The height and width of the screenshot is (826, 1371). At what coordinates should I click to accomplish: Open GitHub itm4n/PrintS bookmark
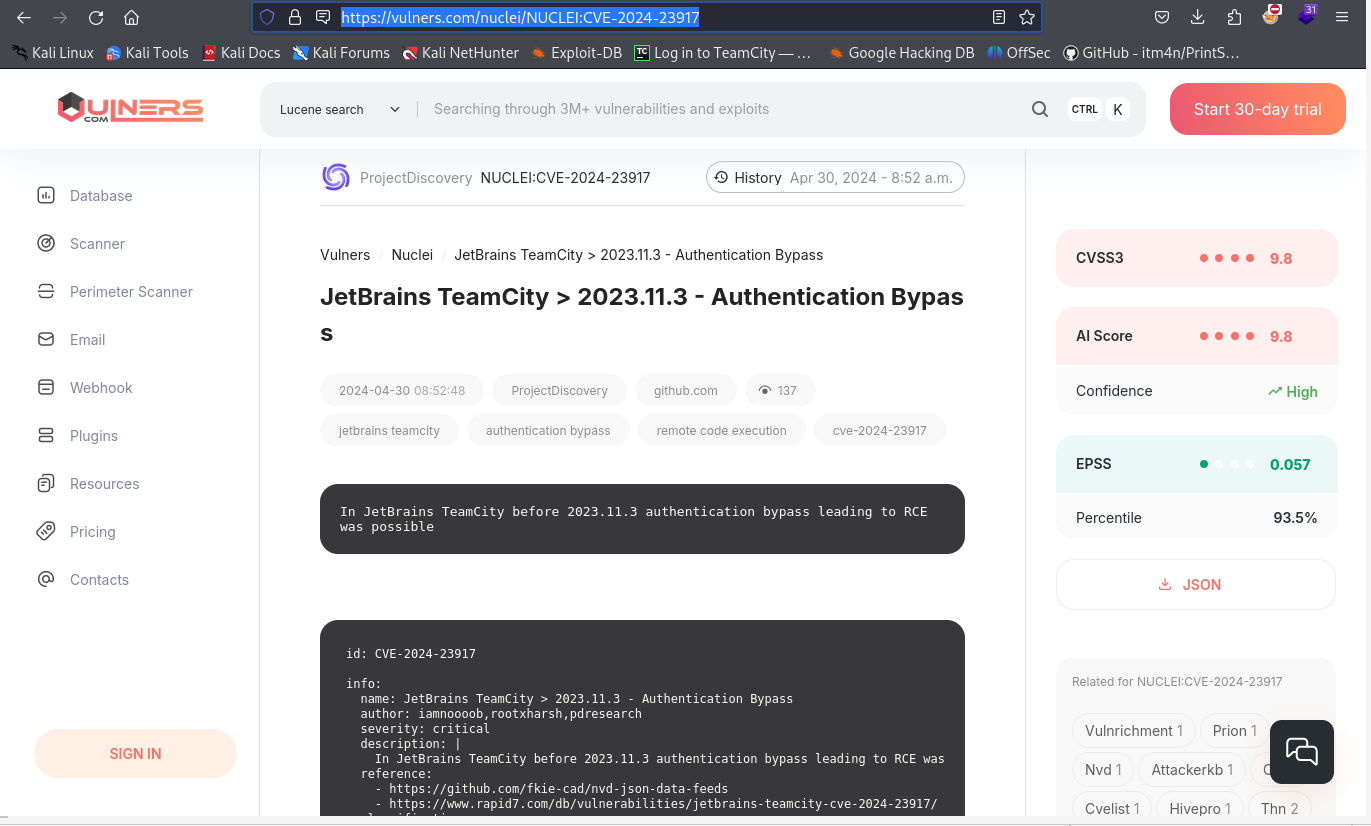point(1151,53)
